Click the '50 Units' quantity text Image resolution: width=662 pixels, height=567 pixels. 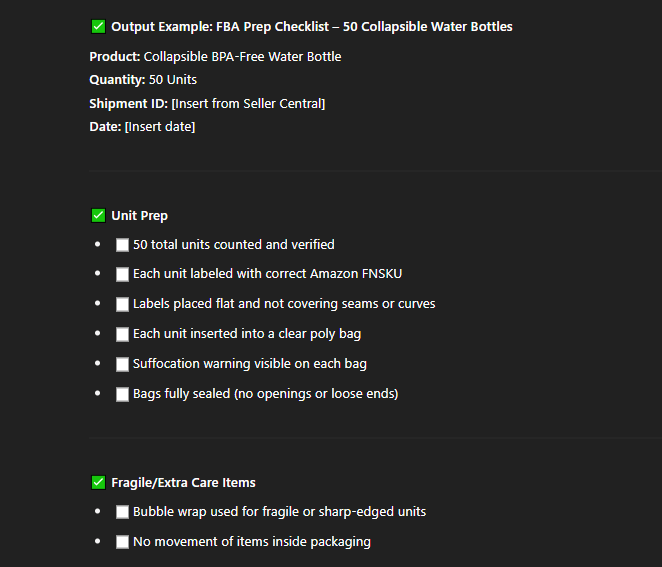click(x=173, y=80)
